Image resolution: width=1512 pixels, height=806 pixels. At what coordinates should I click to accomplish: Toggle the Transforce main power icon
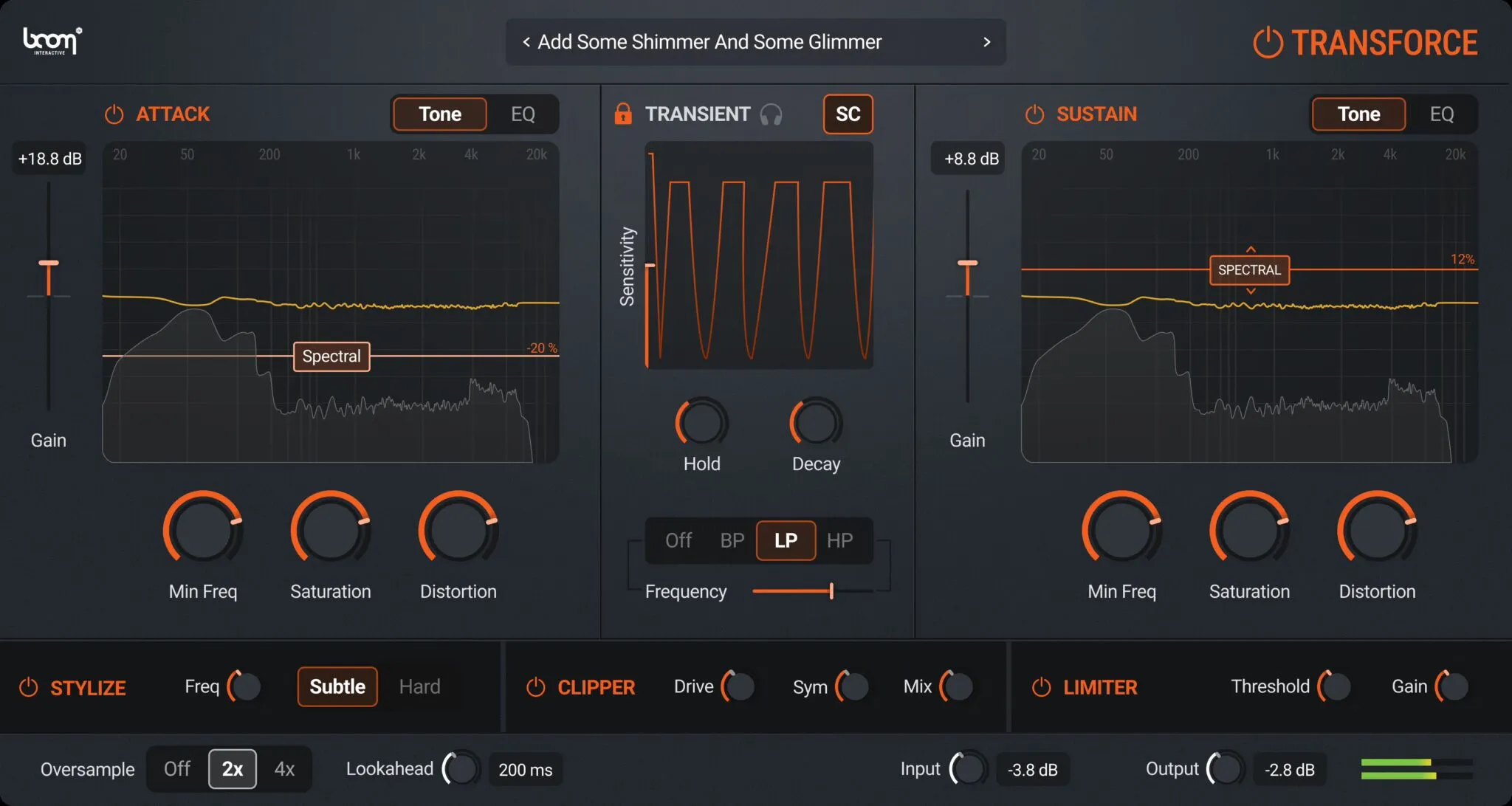[1268, 43]
